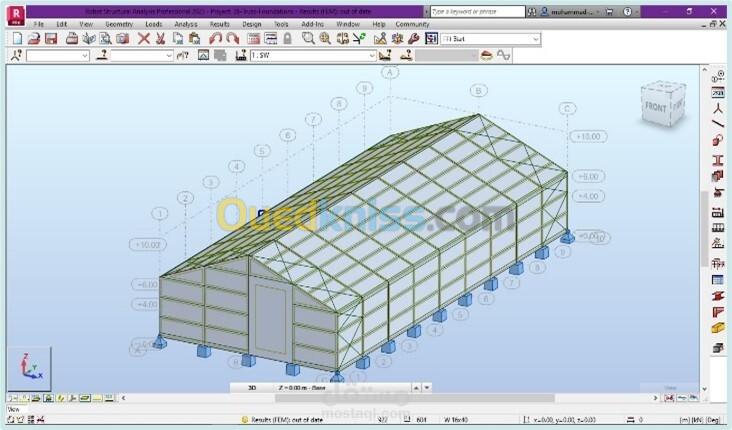Image resolution: width=732 pixels, height=430 pixels.
Task: Open the Analysis menu
Action: point(186,23)
